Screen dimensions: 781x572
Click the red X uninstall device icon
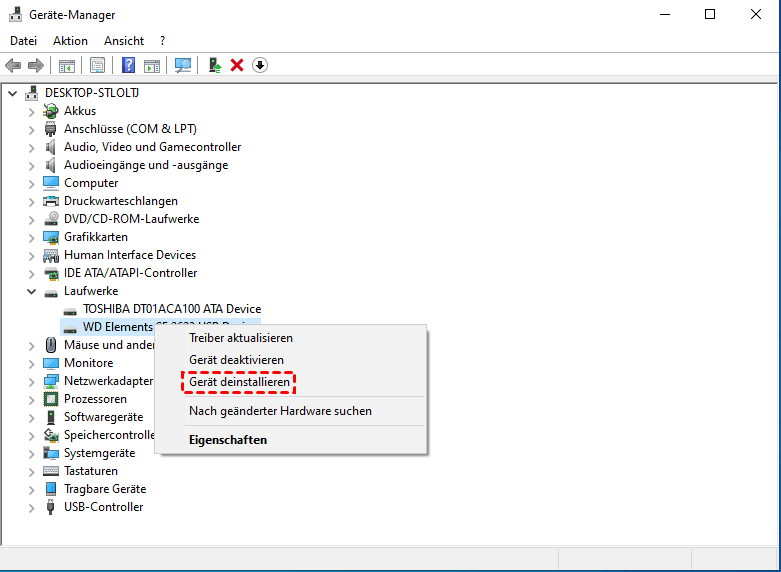point(237,65)
